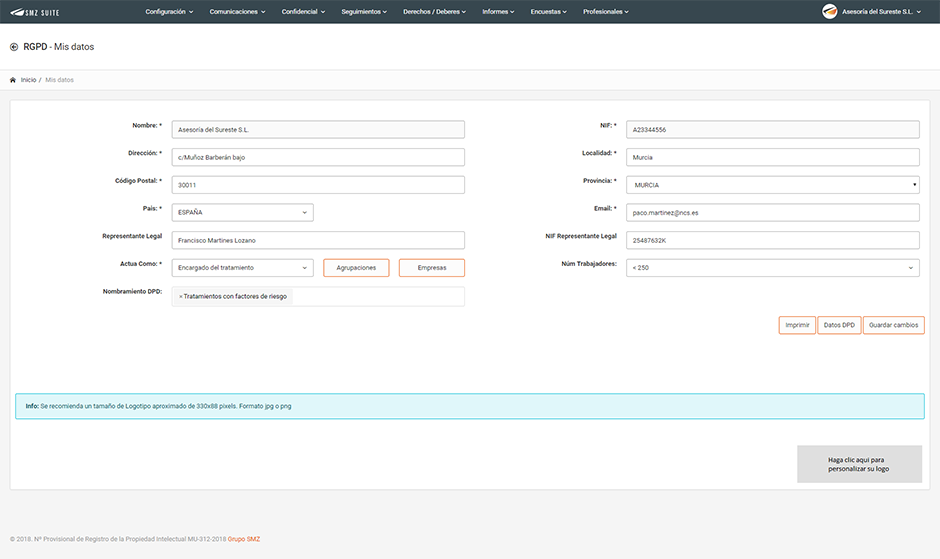The width and height of the screenshot is (940, 559).
Task: Click the personalizar su logo upload area
Action: 859,464
